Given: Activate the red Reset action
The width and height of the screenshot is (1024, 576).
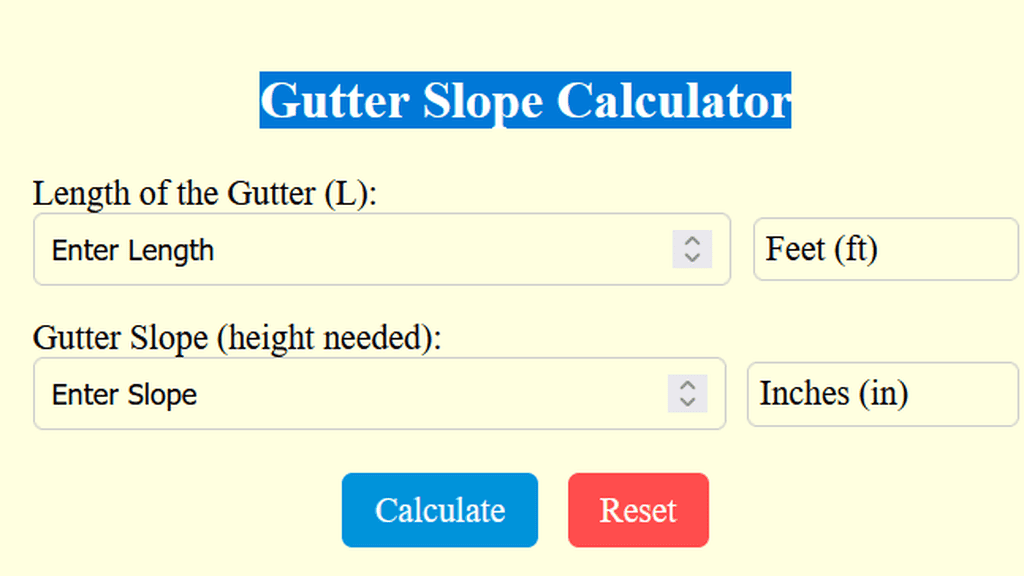Looking at the screenshot, I should point(638,510).
